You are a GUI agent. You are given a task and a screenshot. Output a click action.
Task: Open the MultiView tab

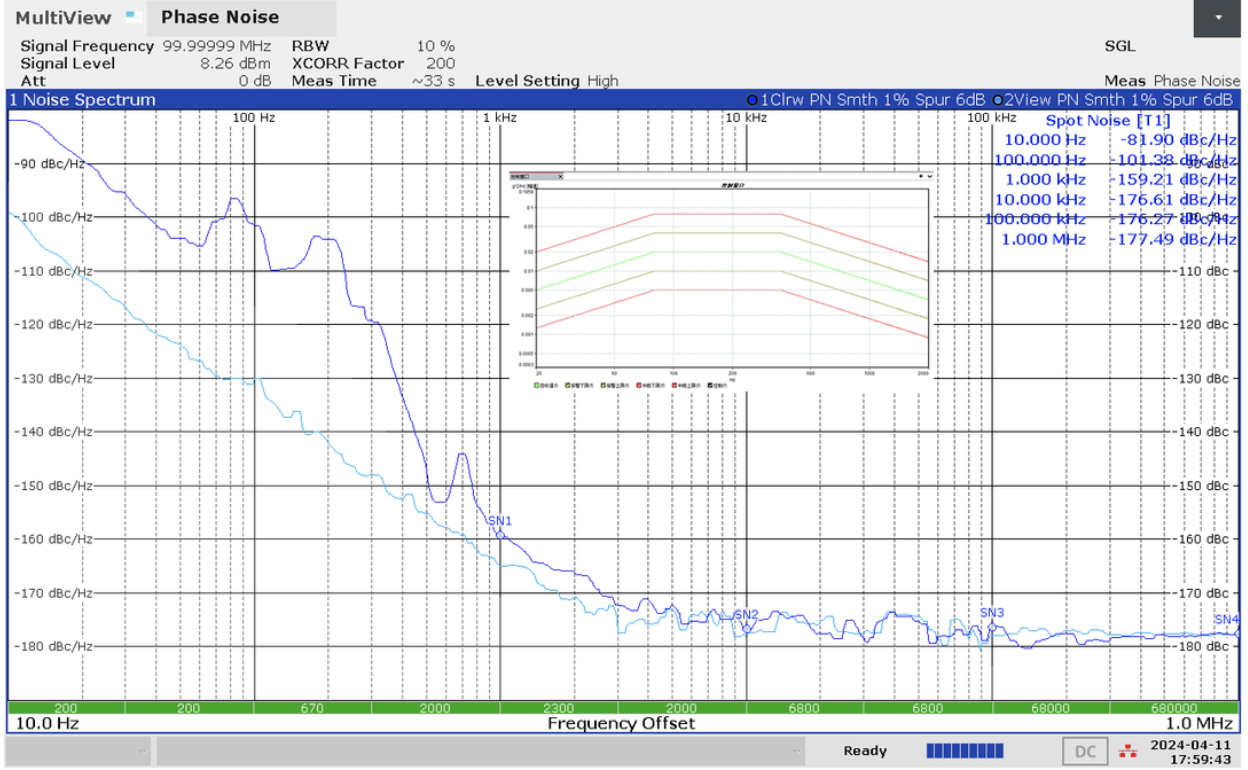tap(62, 17)
